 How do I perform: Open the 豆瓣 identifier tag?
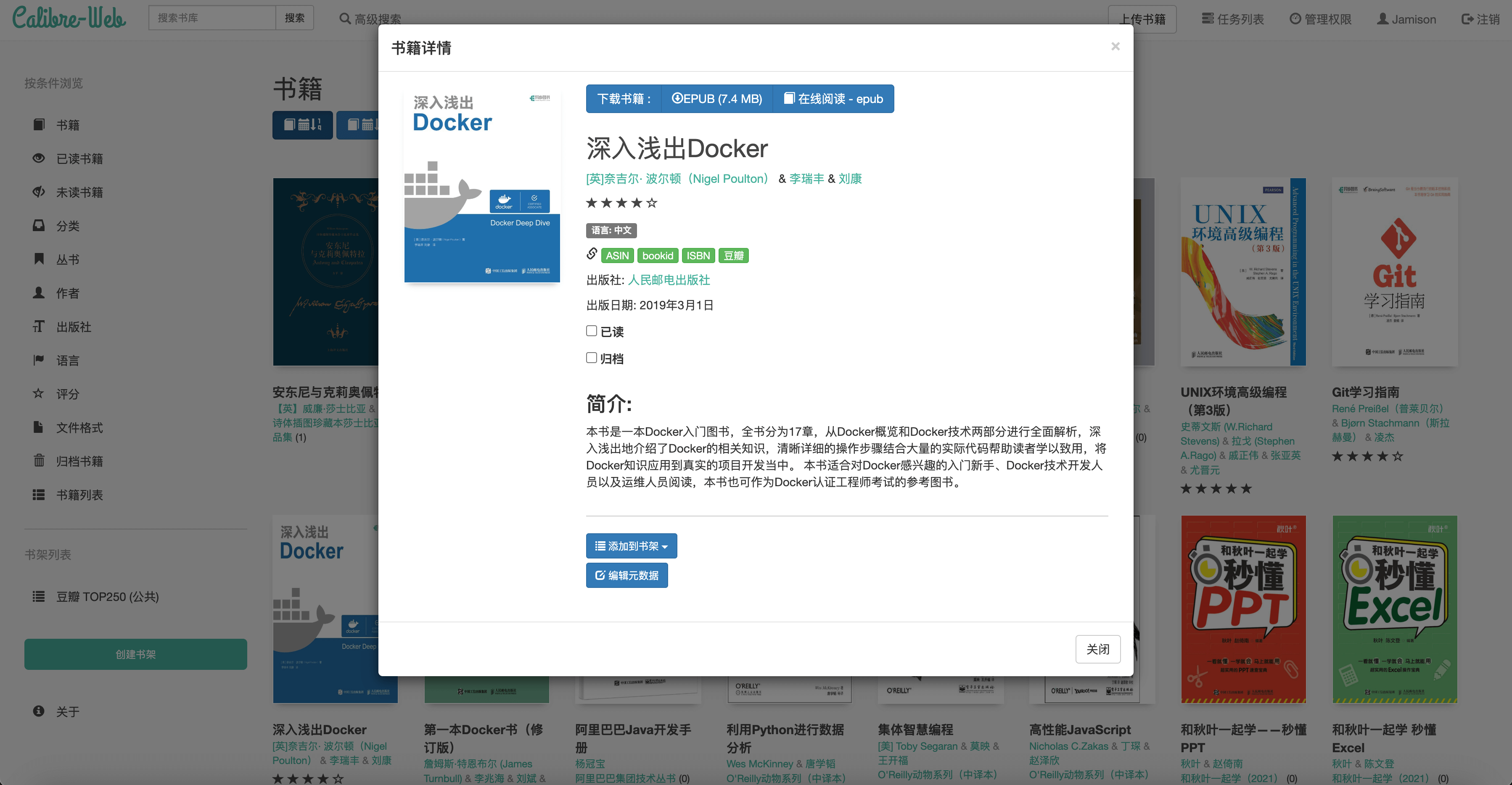point(733,256)
